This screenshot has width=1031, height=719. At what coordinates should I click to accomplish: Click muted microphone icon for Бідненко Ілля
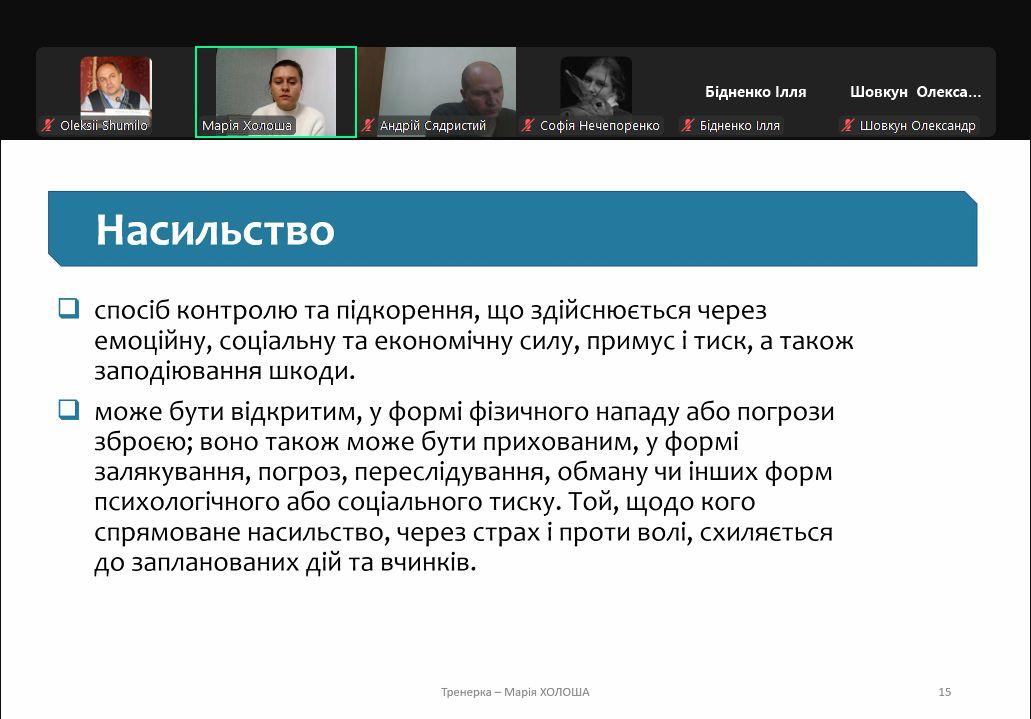[x=688, y=125]
